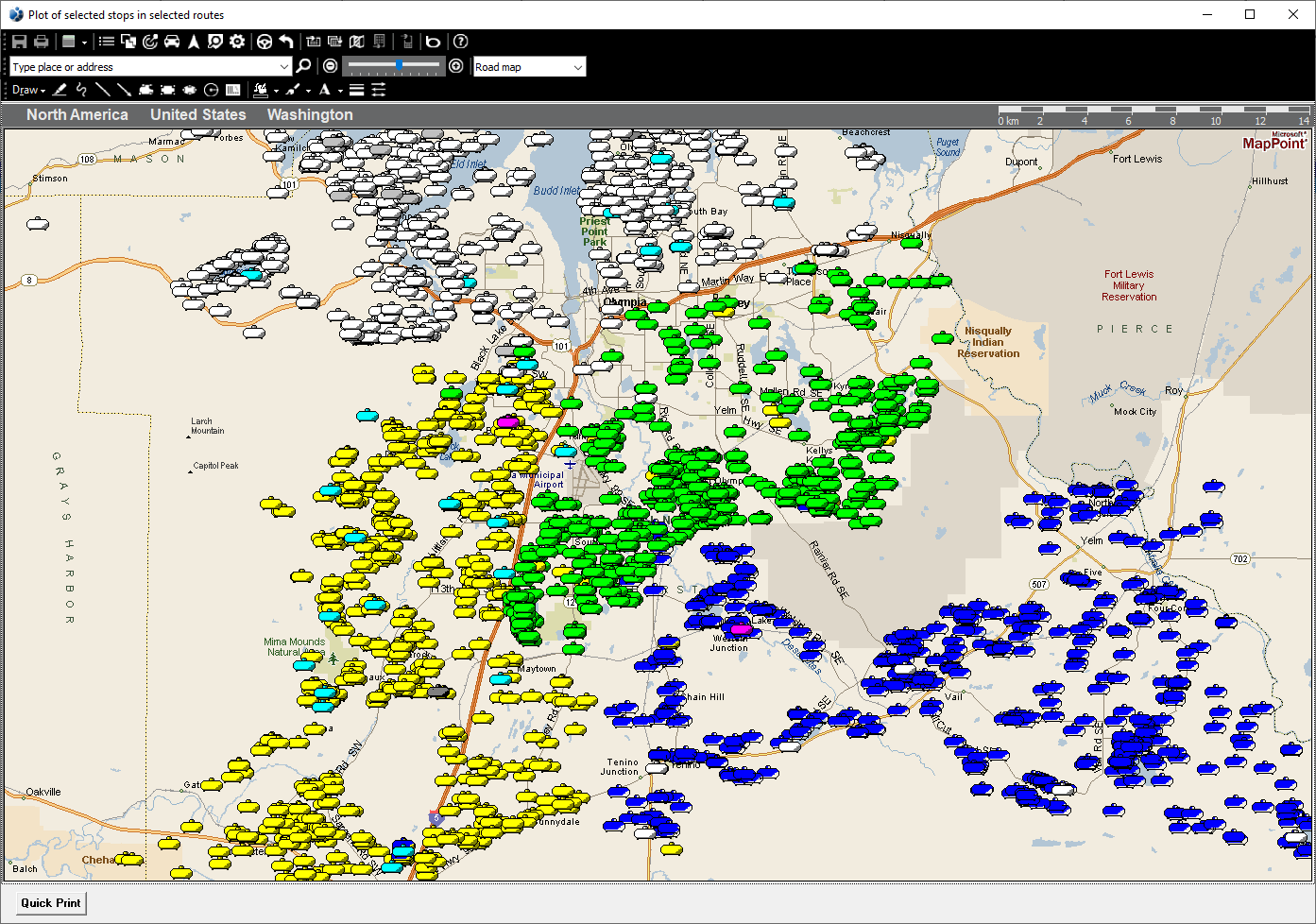Image resolution: width=1316 pixels, height=924 pixels.
Task: Click the Print icon in toolbar
Action: pyautogui.click(x=42, y=42)
